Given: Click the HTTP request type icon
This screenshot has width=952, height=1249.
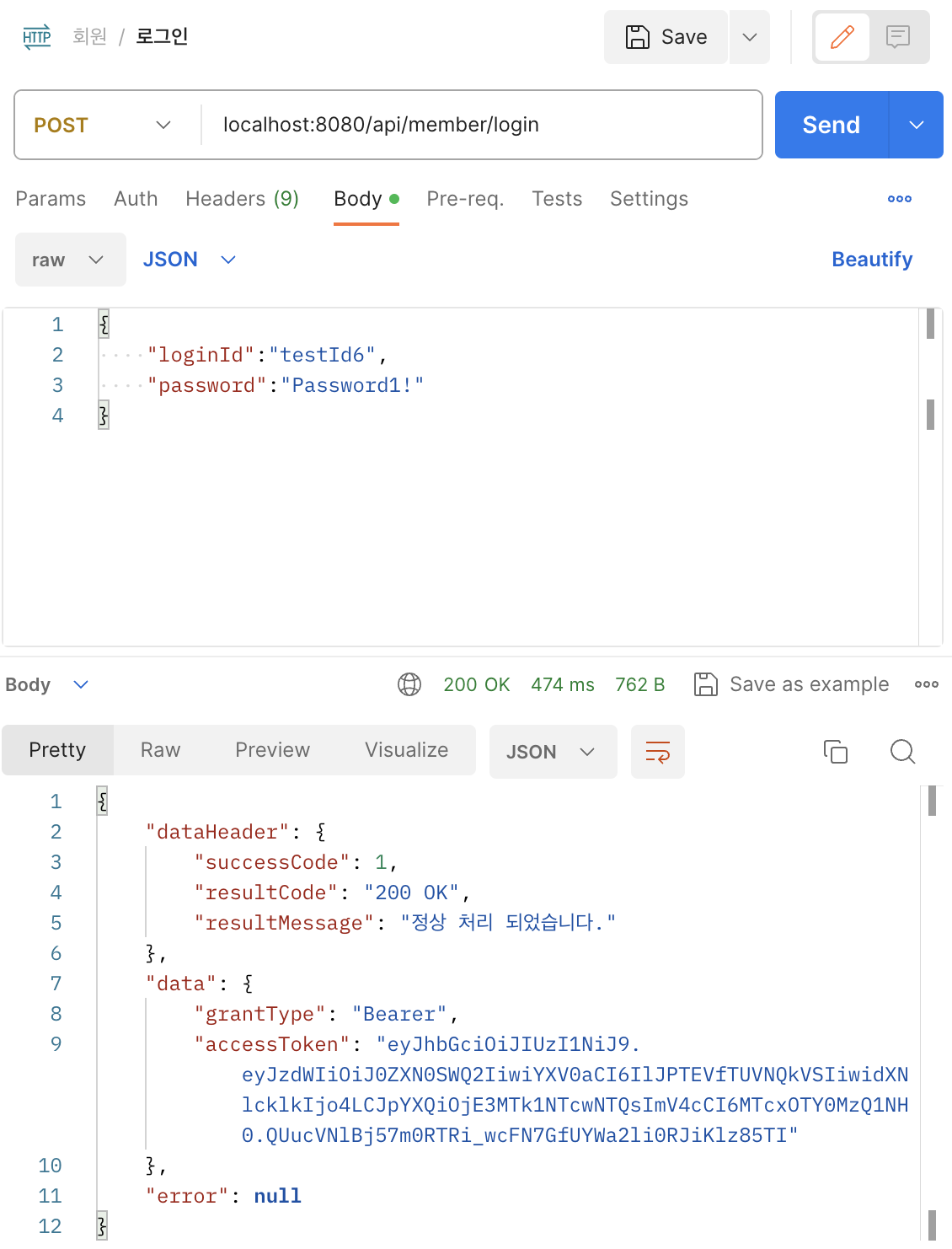Looking at the screenshot, I should point(36,36).
